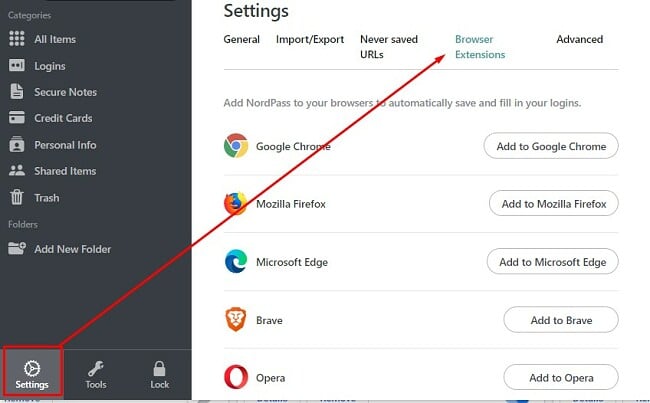
Task: Select the Credit Cards icon
Action: click(x=17, y=117)
